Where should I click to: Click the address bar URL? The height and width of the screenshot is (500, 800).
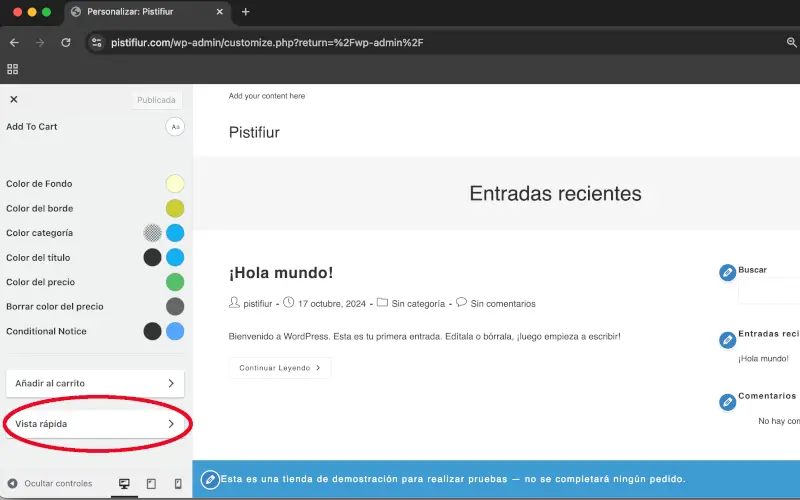click(267, 42)
